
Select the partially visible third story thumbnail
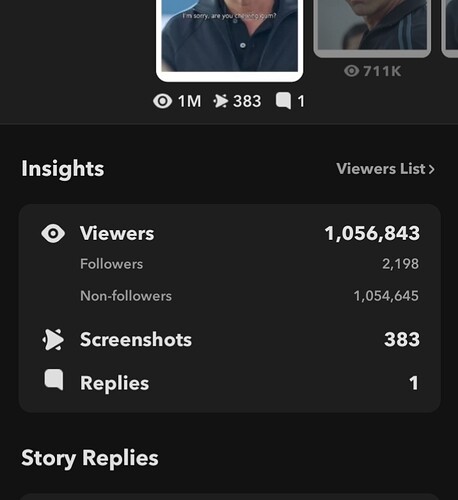pyautogui.click(x=450, y=28)
